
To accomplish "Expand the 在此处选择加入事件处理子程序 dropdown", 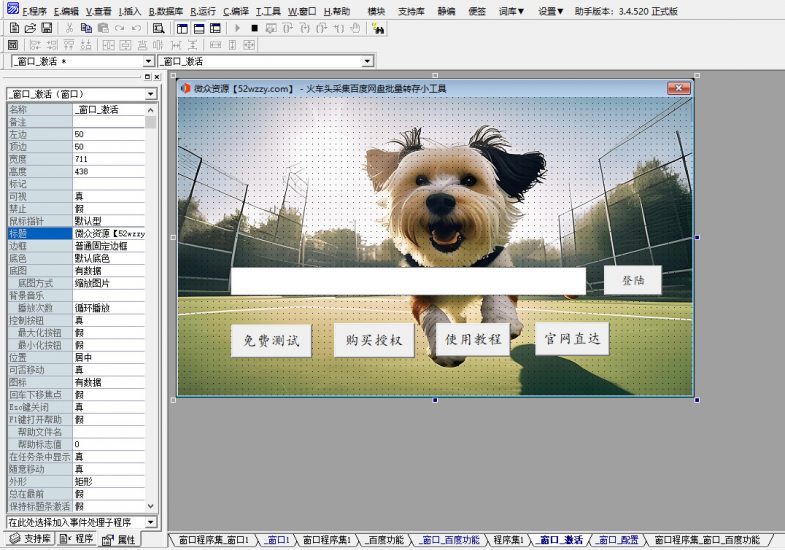I will (x=151, y=522).
